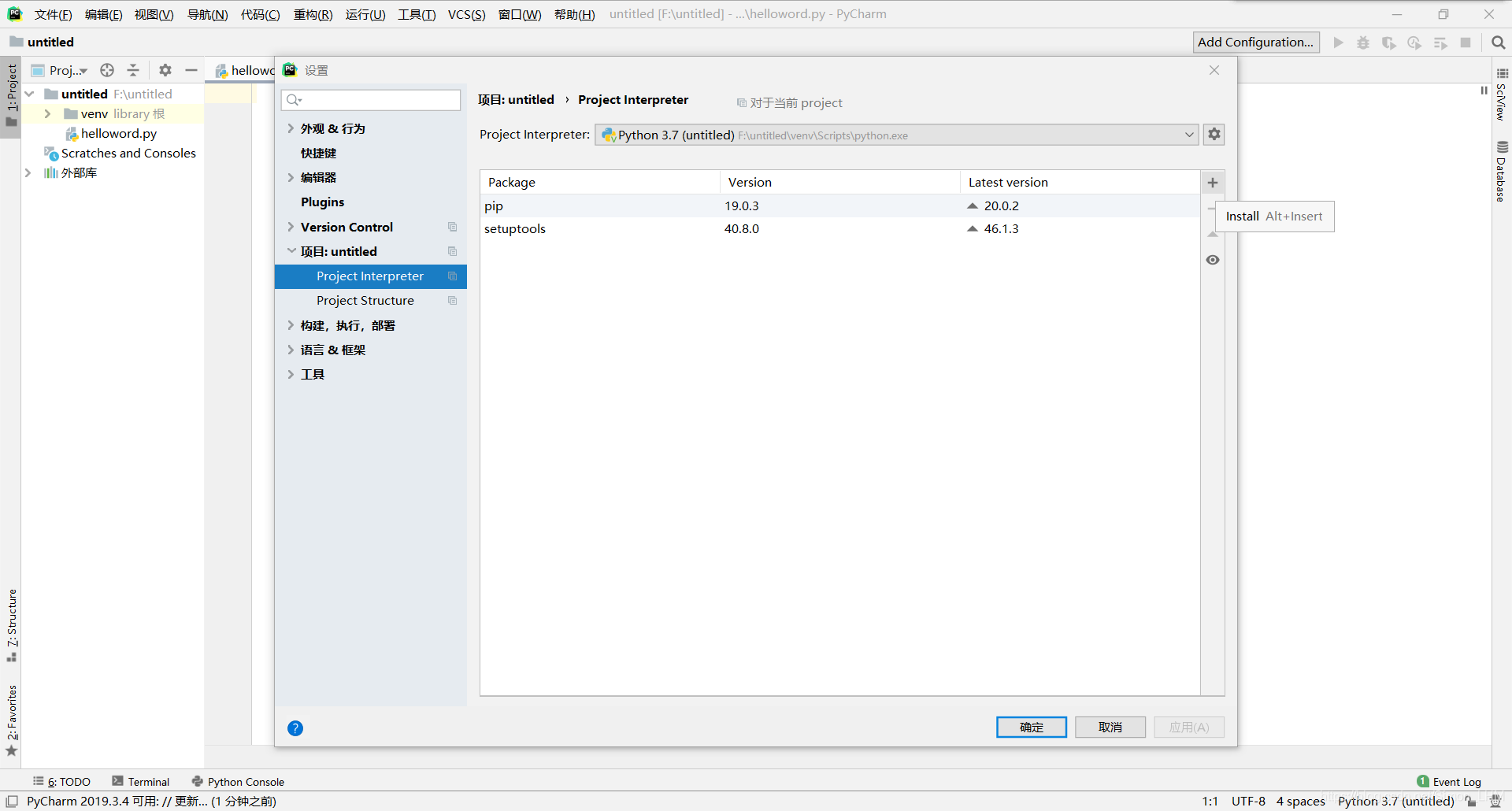
Task: Click the tool window toggle icon in status bar
Action: coord(12,802)
